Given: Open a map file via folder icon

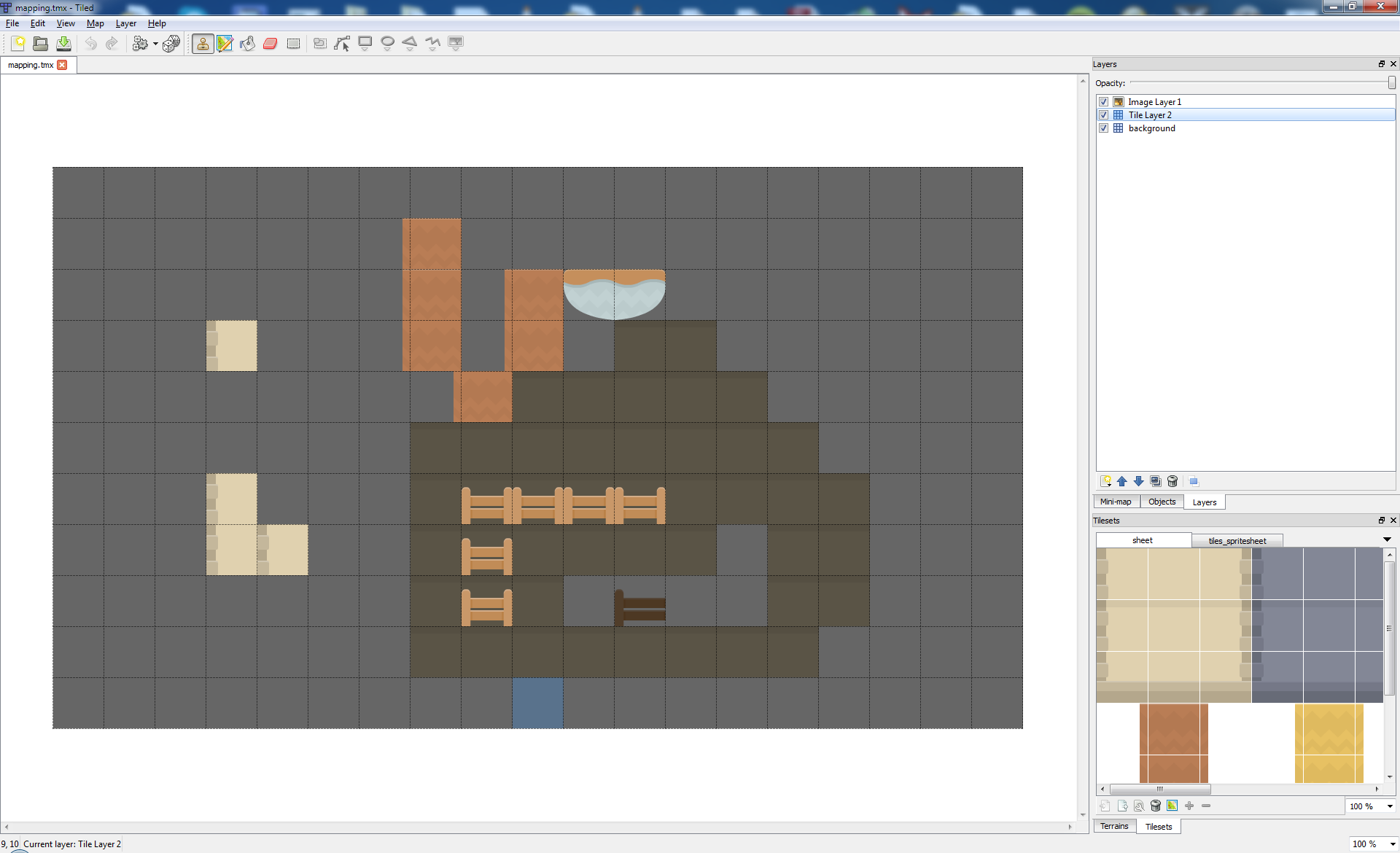Looking at the screenshot, I should pos(41,44).
